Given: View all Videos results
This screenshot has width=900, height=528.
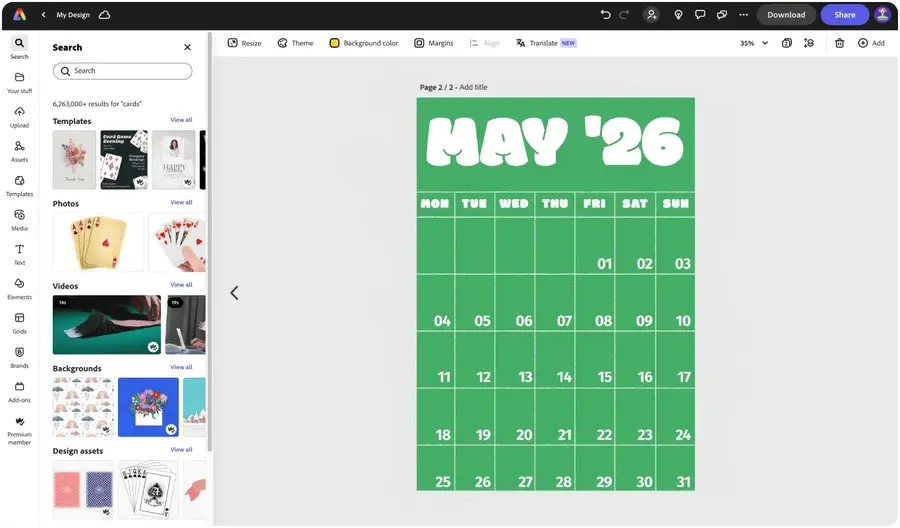Looking at the screenshot, I should [x=181, y=285].
